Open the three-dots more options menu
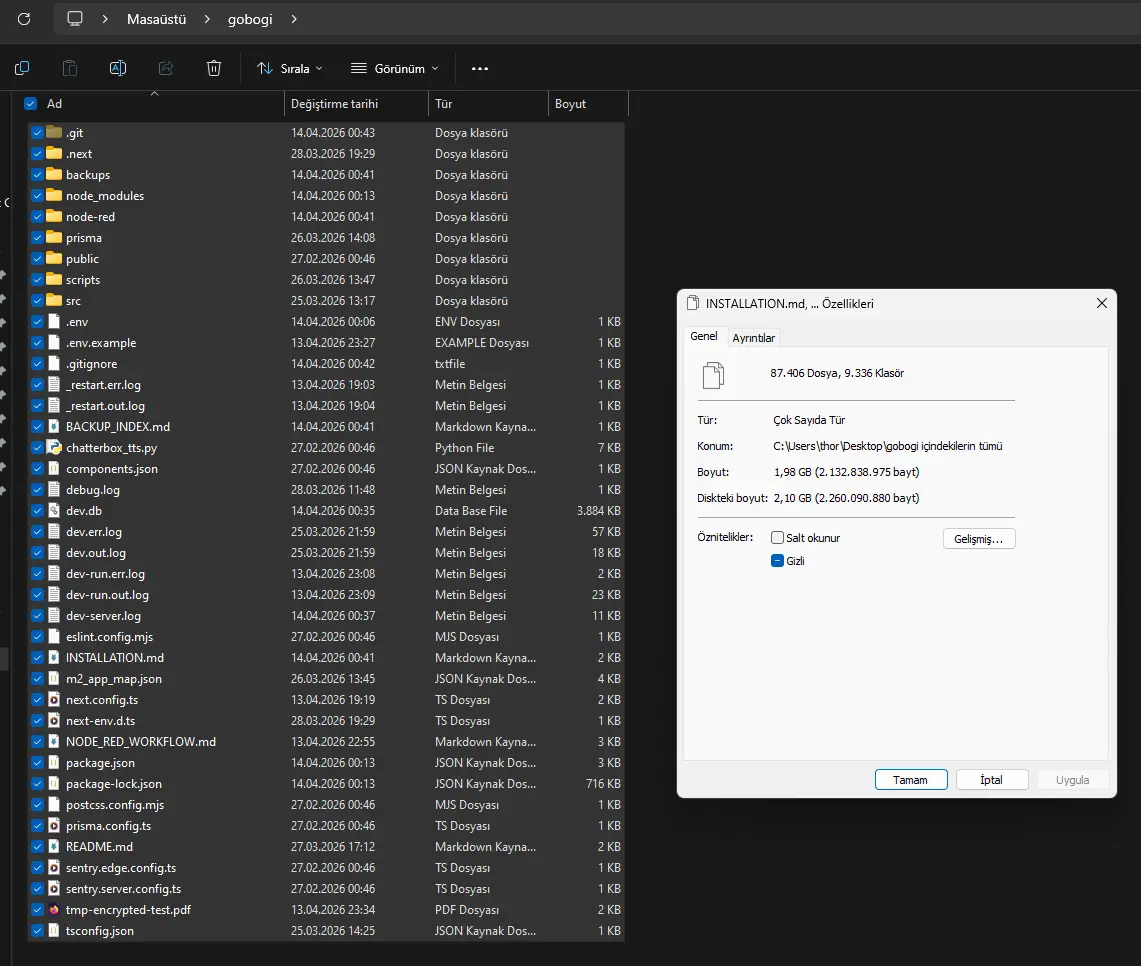This screenshot has width=1141, height=966. (x=480, y=68)
